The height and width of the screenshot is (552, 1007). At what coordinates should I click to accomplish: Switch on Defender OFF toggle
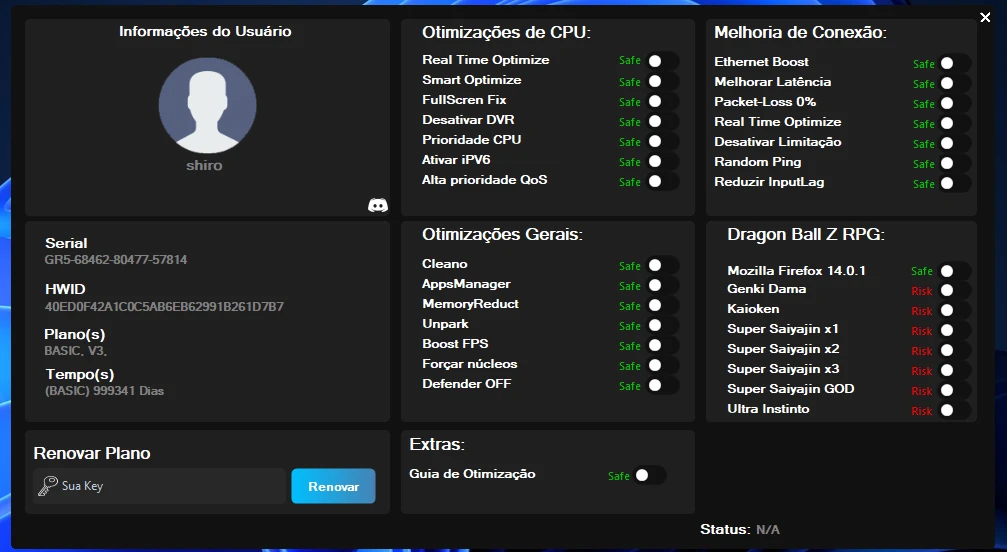[661, 385]
